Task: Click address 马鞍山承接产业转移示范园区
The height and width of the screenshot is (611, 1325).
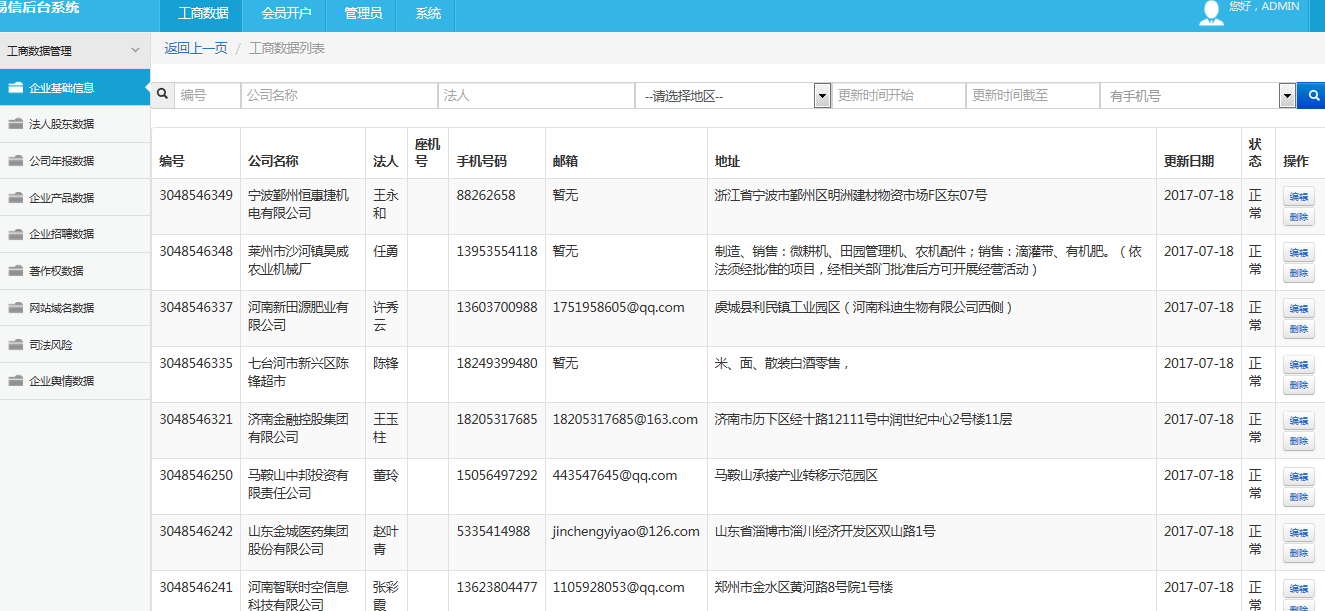Action: tap(796, 475)
